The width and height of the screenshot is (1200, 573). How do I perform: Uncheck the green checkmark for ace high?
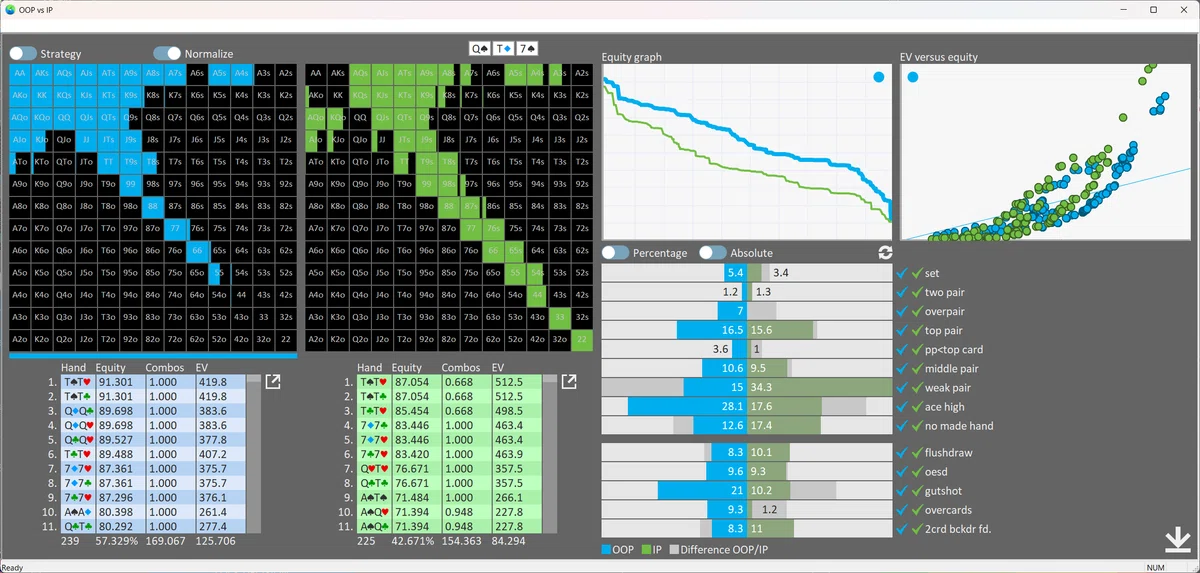916,407
